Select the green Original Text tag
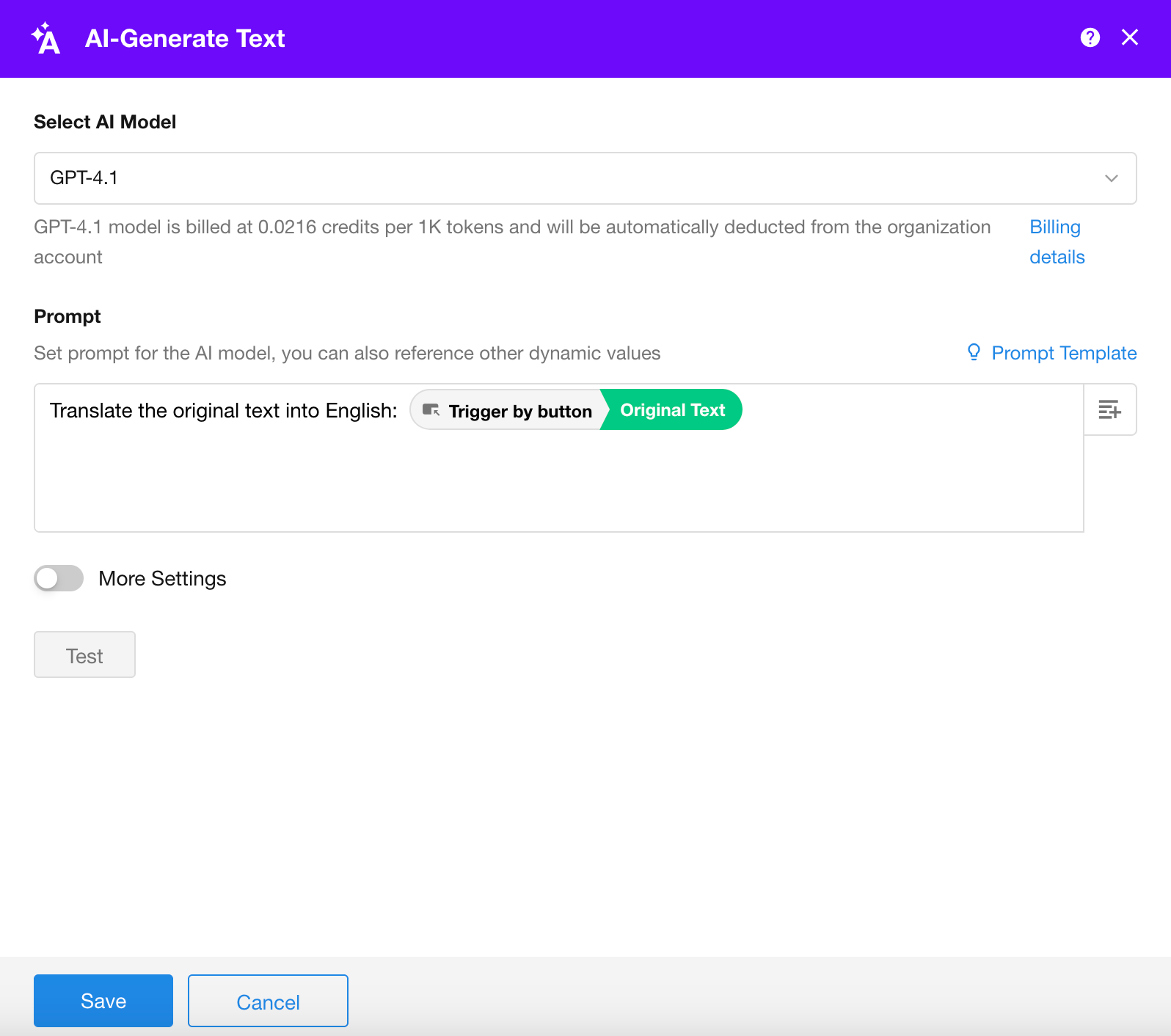 (x=672, y=410)
